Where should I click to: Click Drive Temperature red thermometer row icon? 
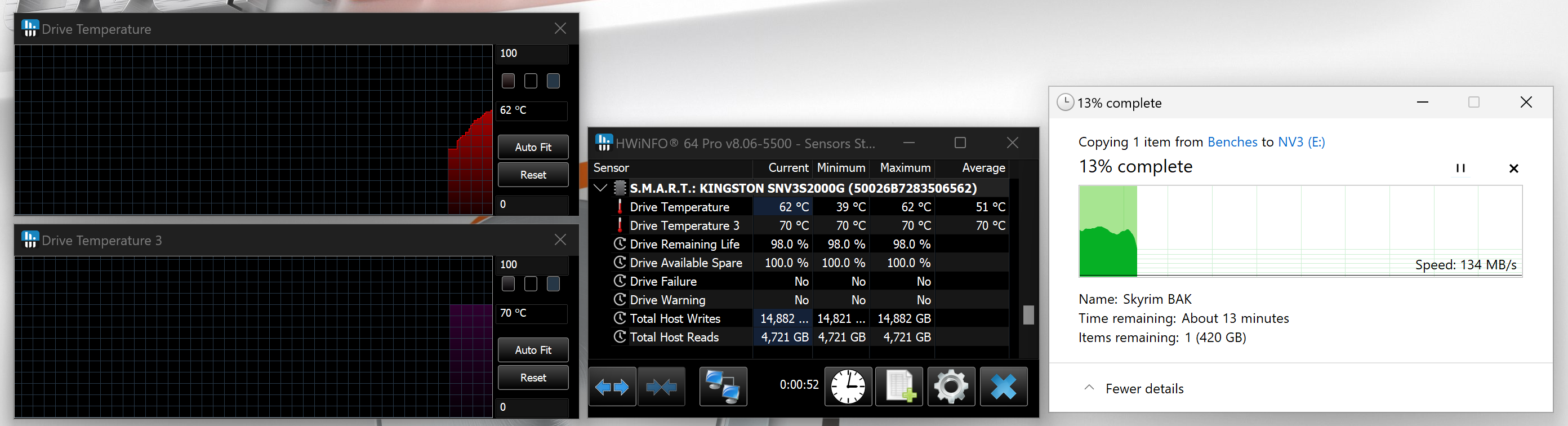[x=620, y=207]
